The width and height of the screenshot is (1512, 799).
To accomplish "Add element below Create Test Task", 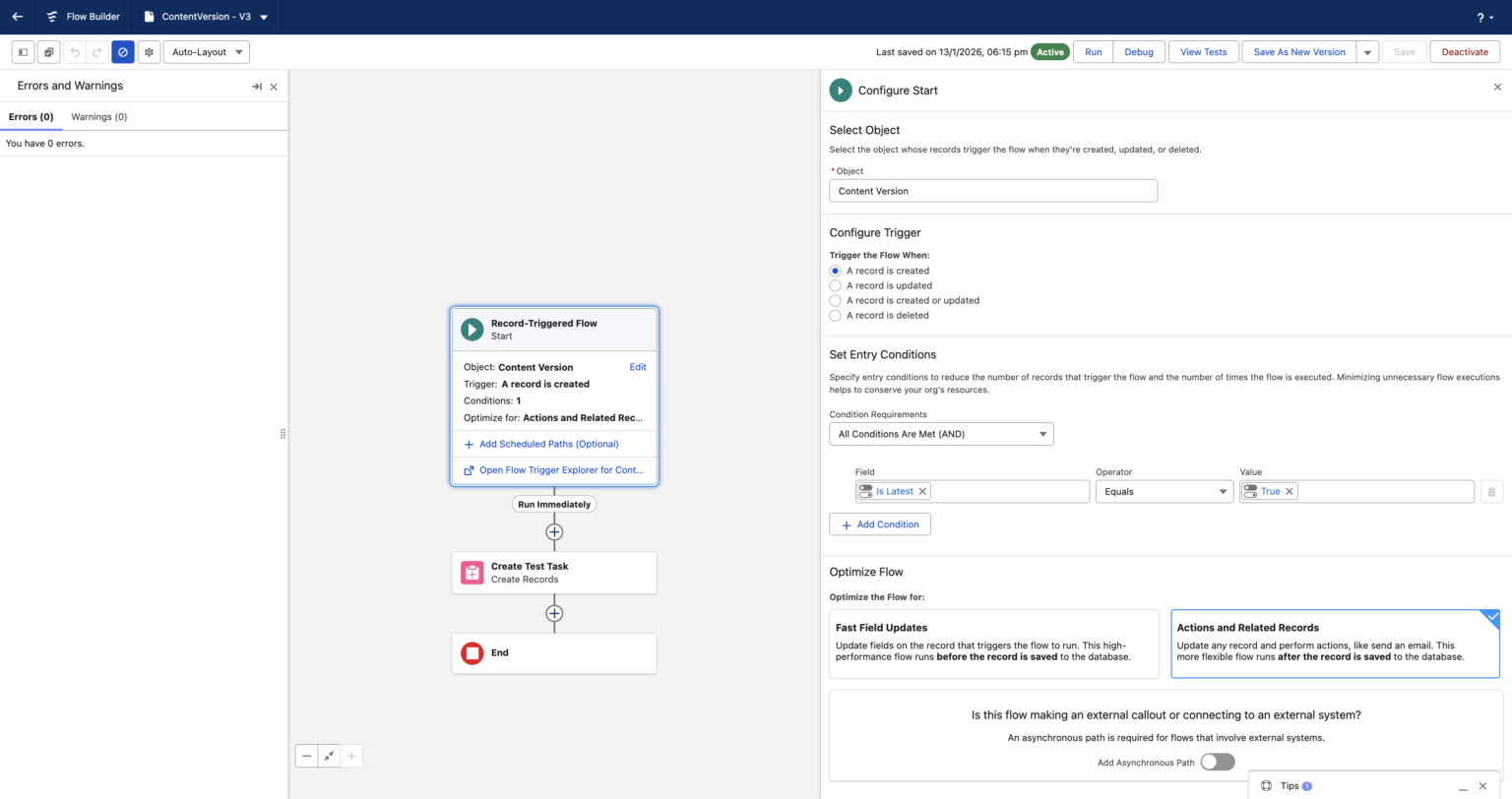I will (x=554, y=613).
